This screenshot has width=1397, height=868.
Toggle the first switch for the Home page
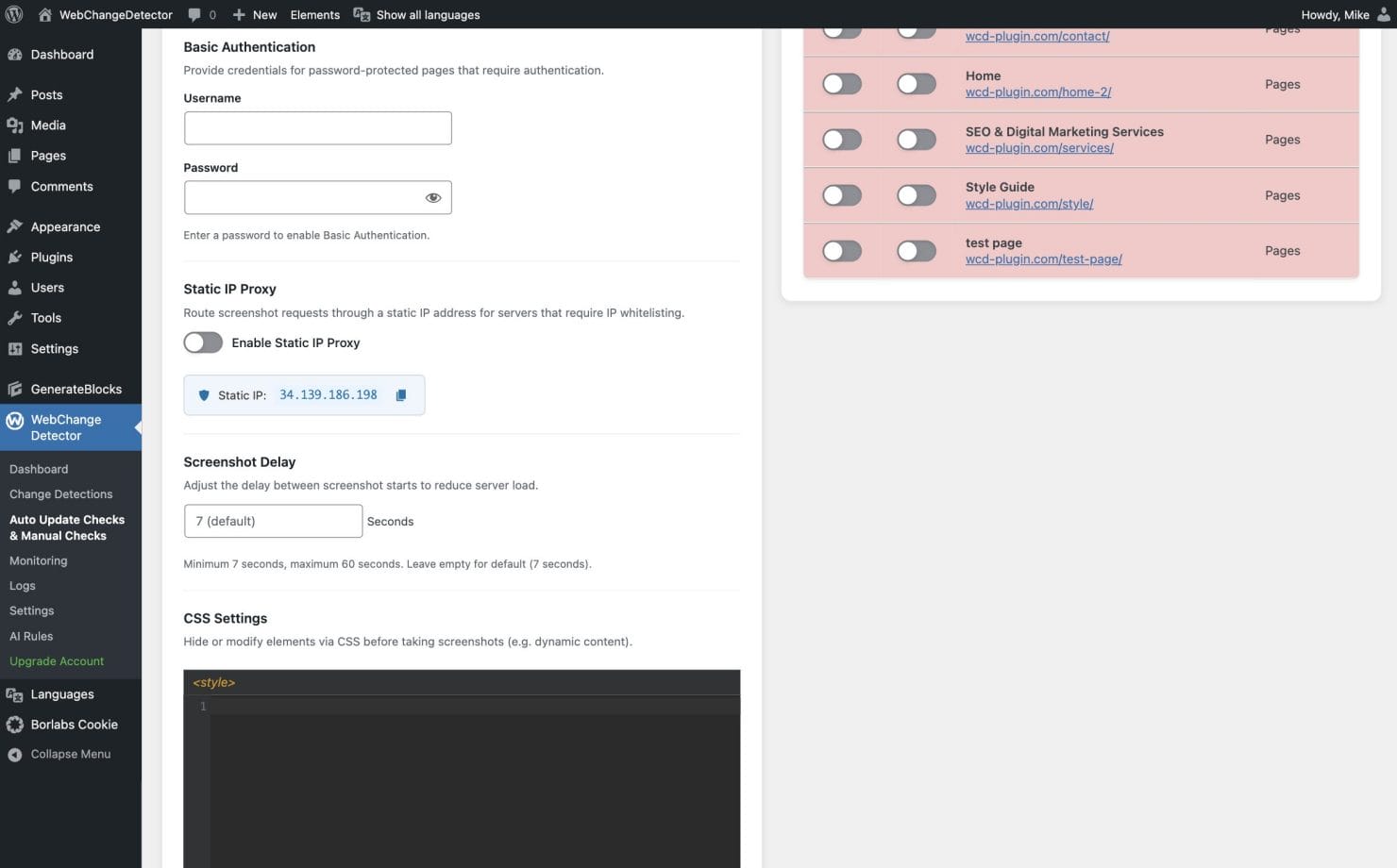[840, 83]
